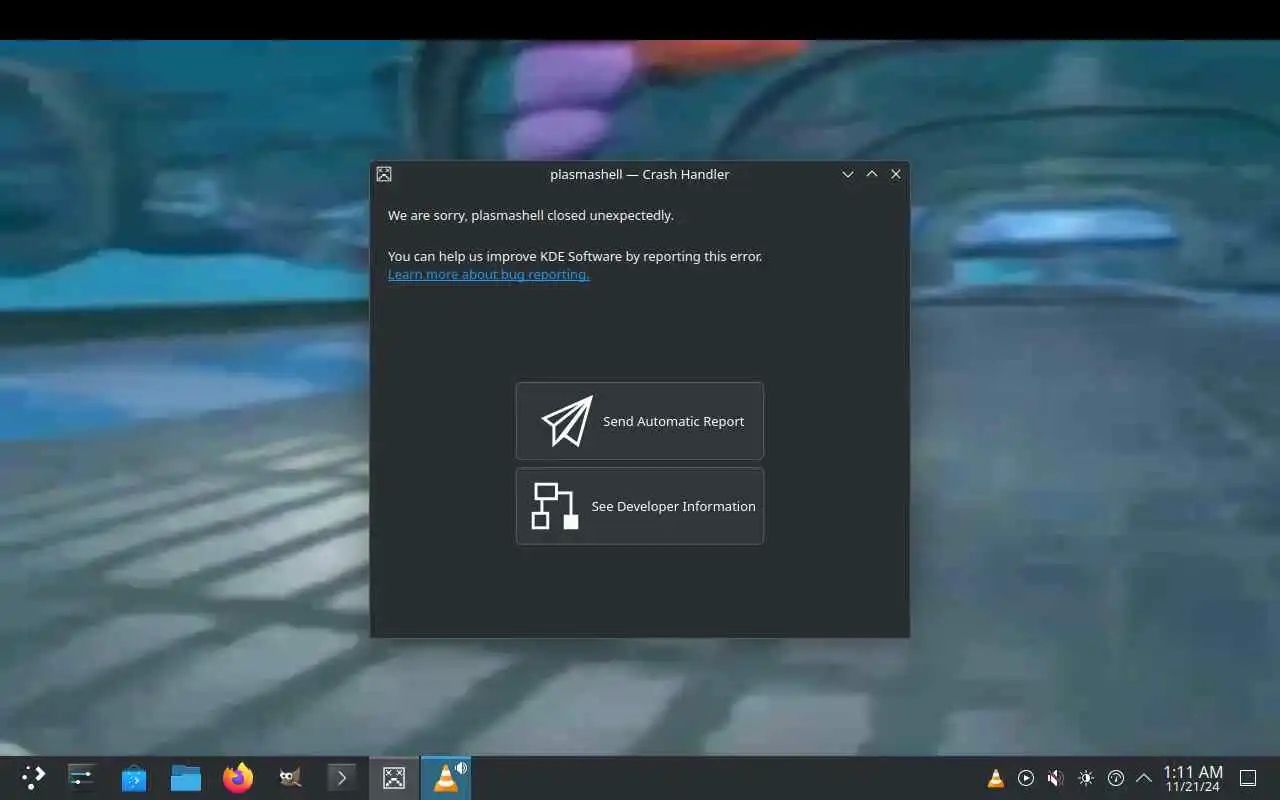Mute VLC via taskbar speaker indicator
Screen dimensions: 1280x800
pos(461,768)
